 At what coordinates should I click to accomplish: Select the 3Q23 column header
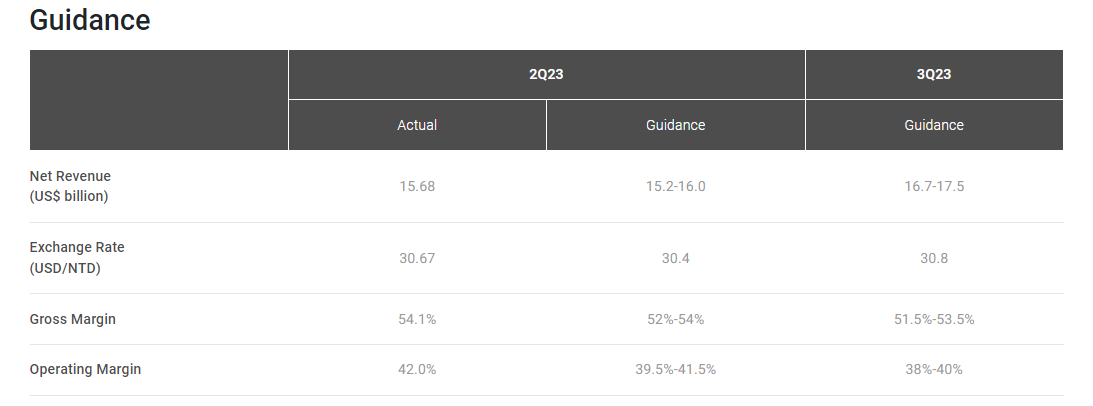click(934, 74)
